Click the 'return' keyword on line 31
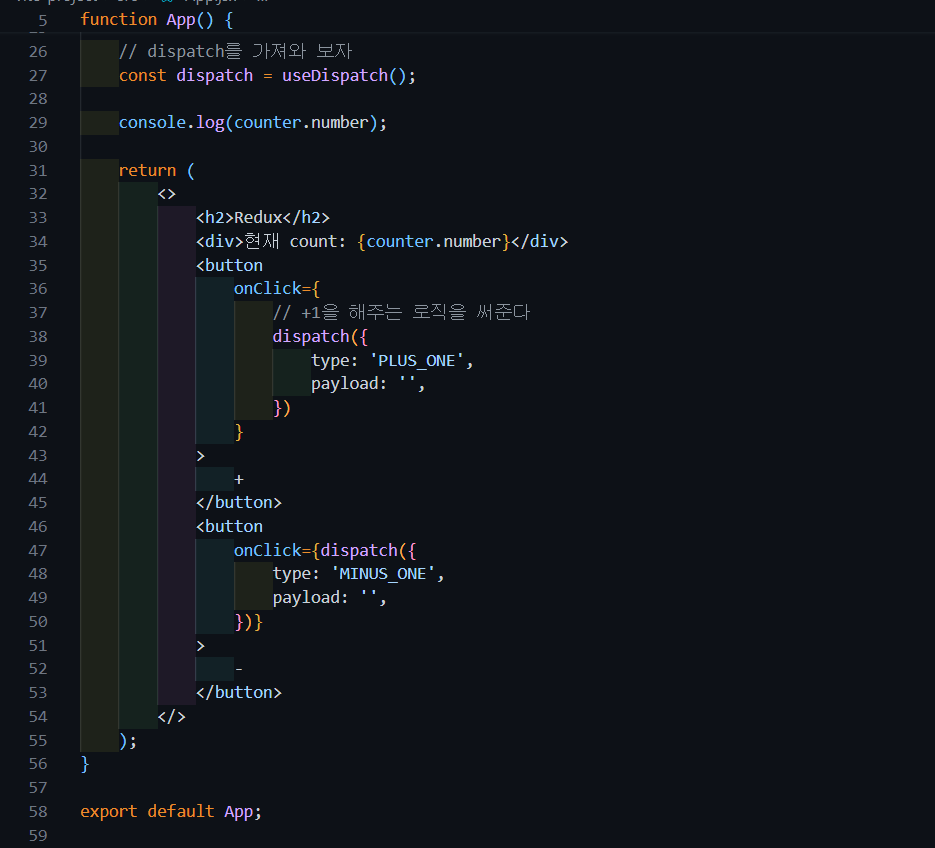 tap(147, 171)
